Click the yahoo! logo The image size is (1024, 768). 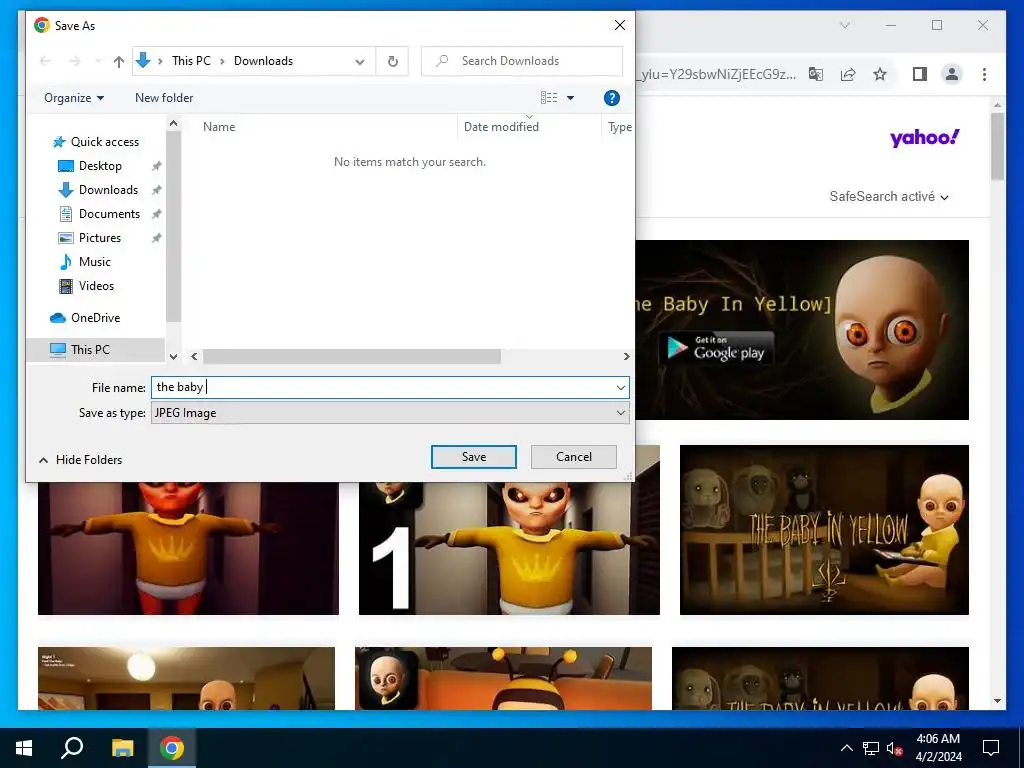924,138
